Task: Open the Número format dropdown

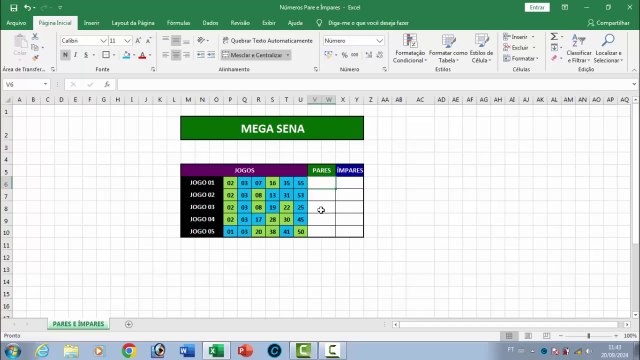Action: coord(379,41)
